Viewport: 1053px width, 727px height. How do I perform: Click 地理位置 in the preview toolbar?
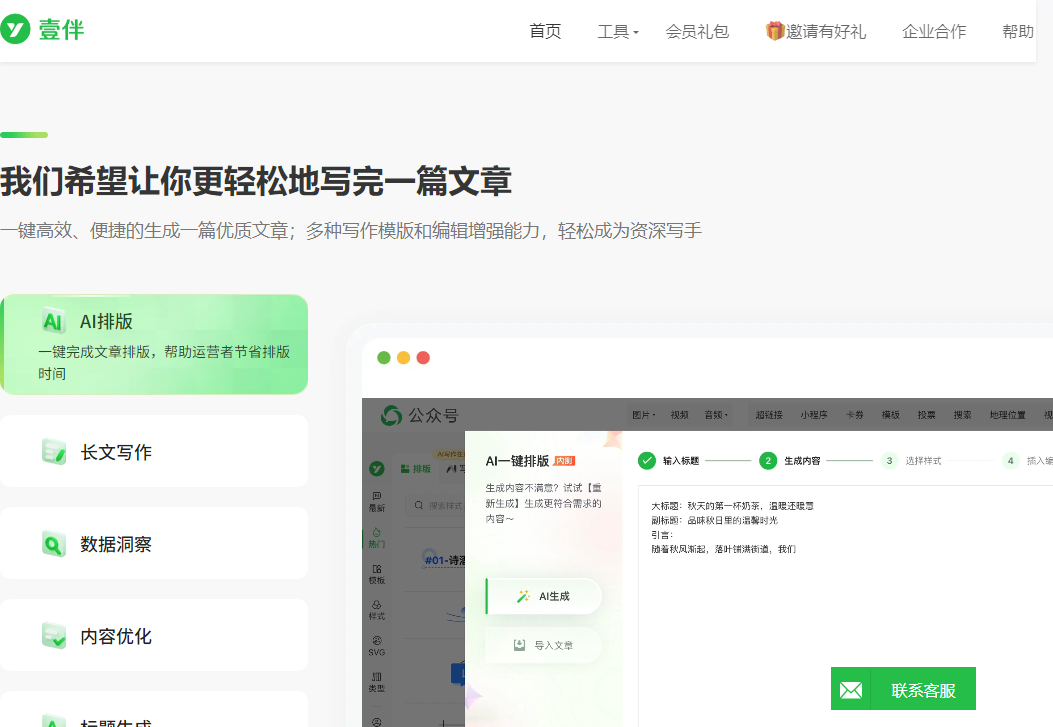tap(1007, 415)
